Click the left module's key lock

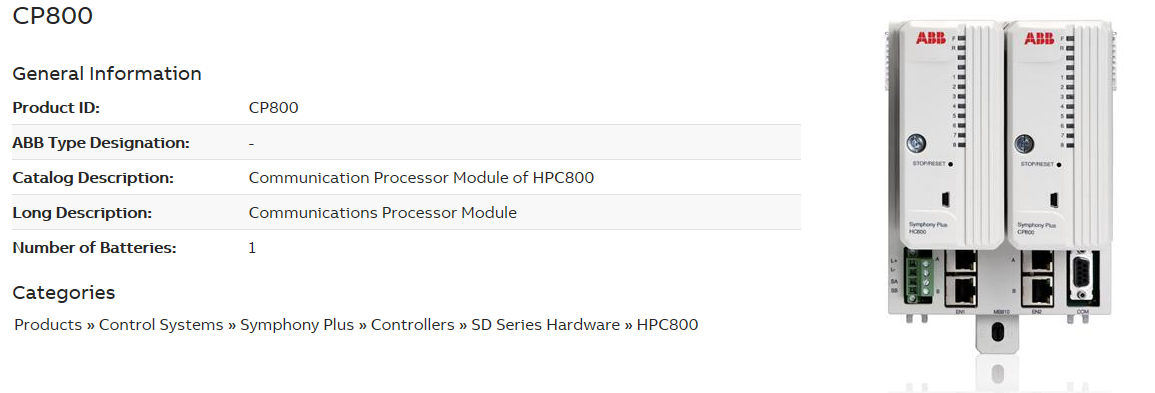pos(917,143)
